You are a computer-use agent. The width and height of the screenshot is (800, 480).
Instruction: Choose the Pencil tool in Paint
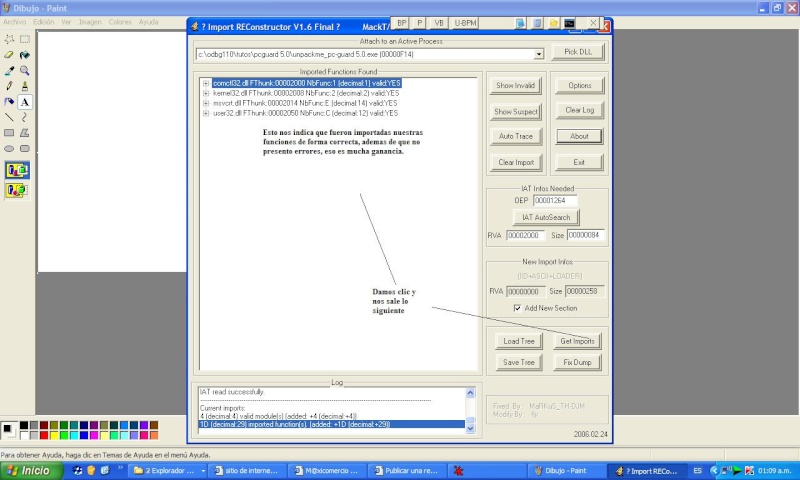coord(9,86)
